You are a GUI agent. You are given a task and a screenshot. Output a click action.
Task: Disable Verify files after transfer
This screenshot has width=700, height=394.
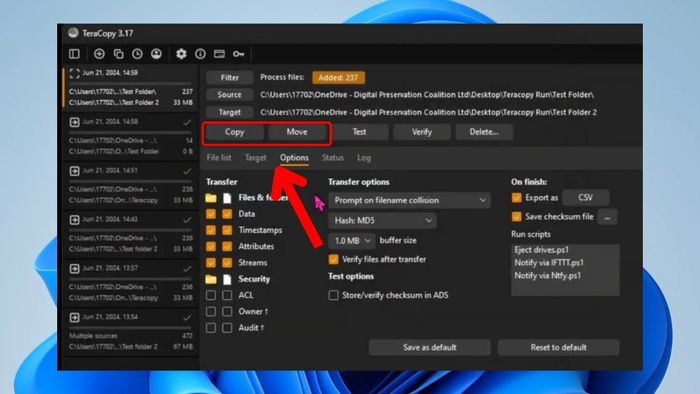333,259
